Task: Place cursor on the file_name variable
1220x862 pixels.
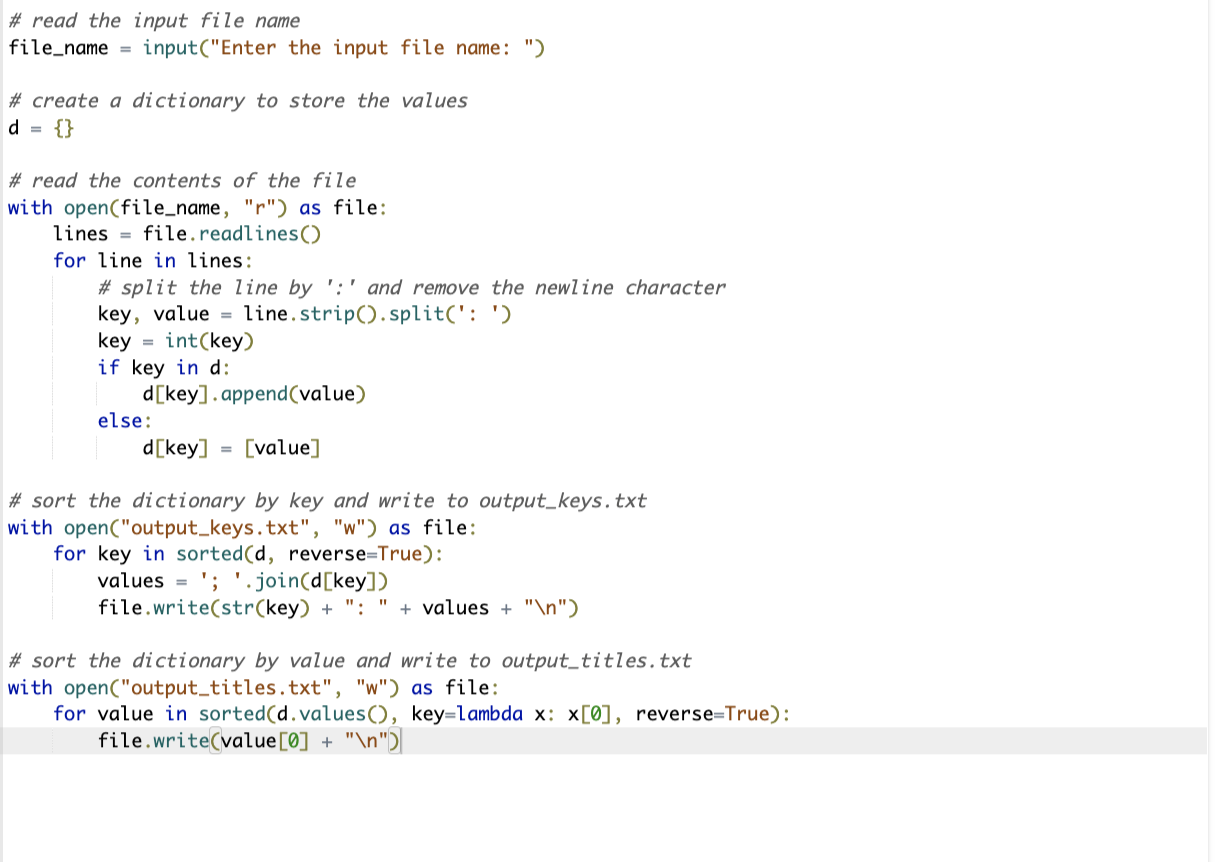Action: click(55, 47)
